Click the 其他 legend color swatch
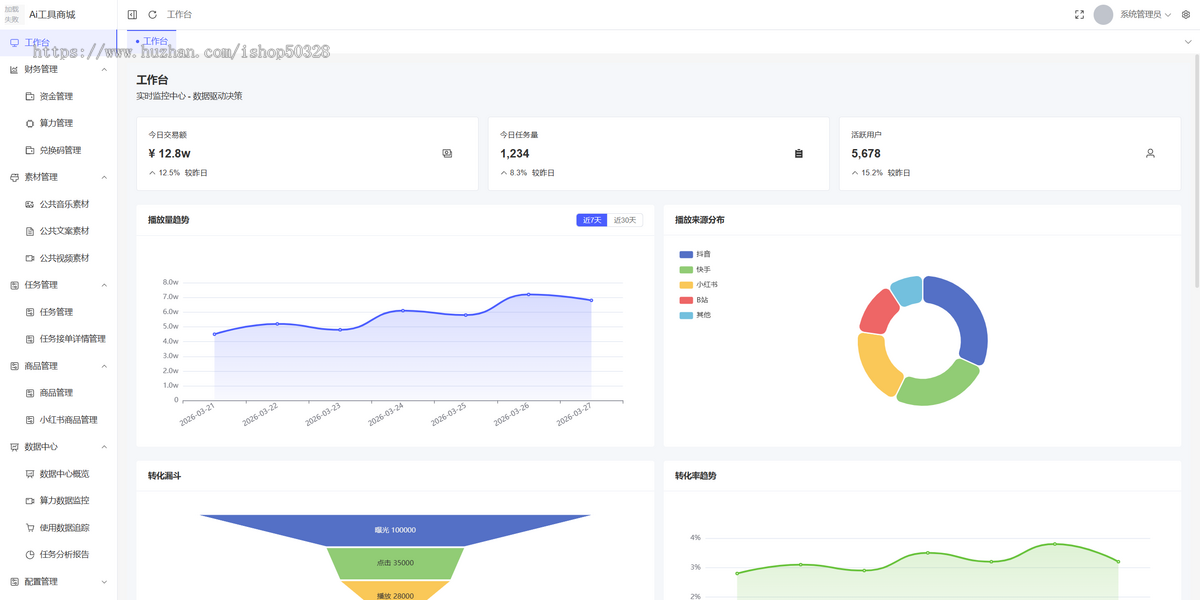The height and width of the screenshot is (600, 1200). (x=685, y=315)
